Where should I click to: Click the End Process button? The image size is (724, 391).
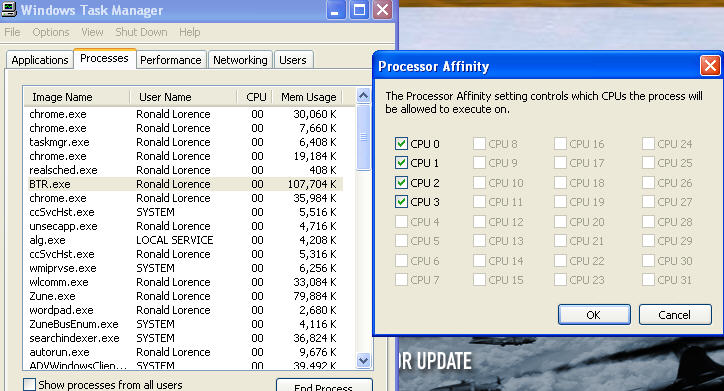(x=324, y=386)
